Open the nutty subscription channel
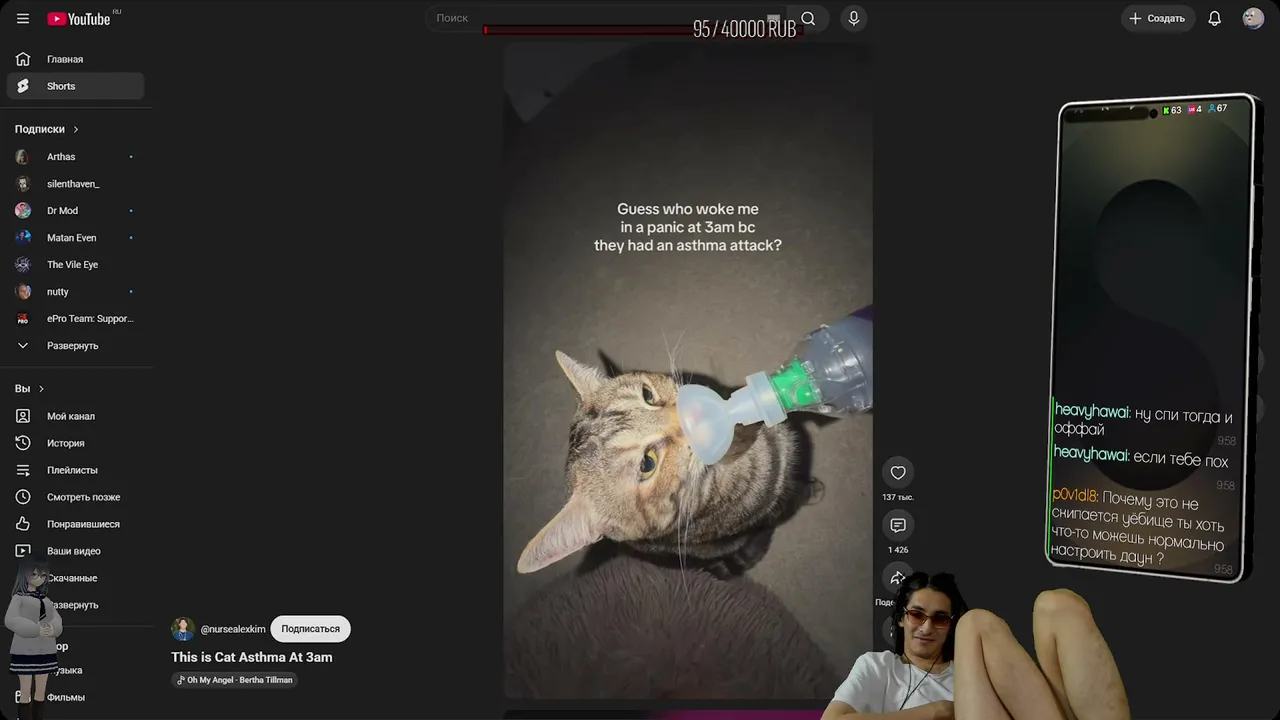 [76, 292]
